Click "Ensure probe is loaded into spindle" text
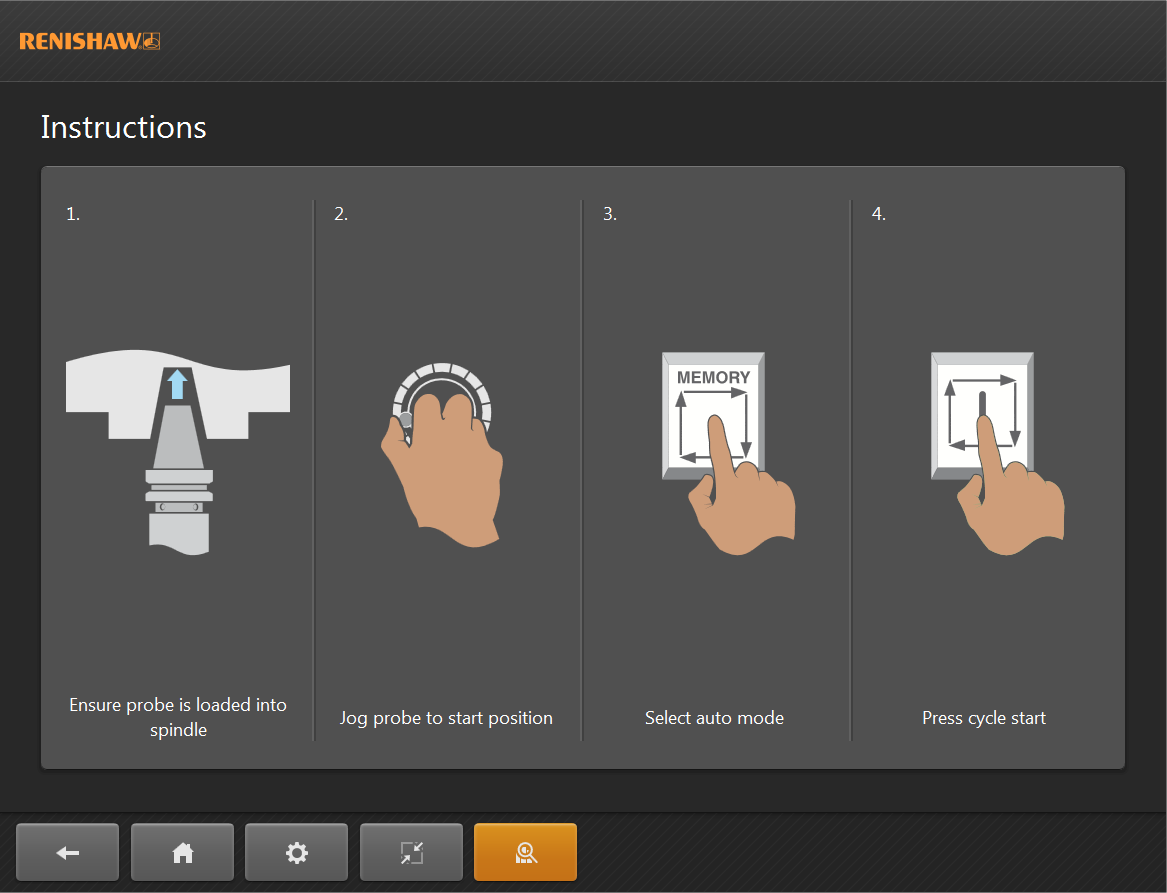 click(178, 717)
